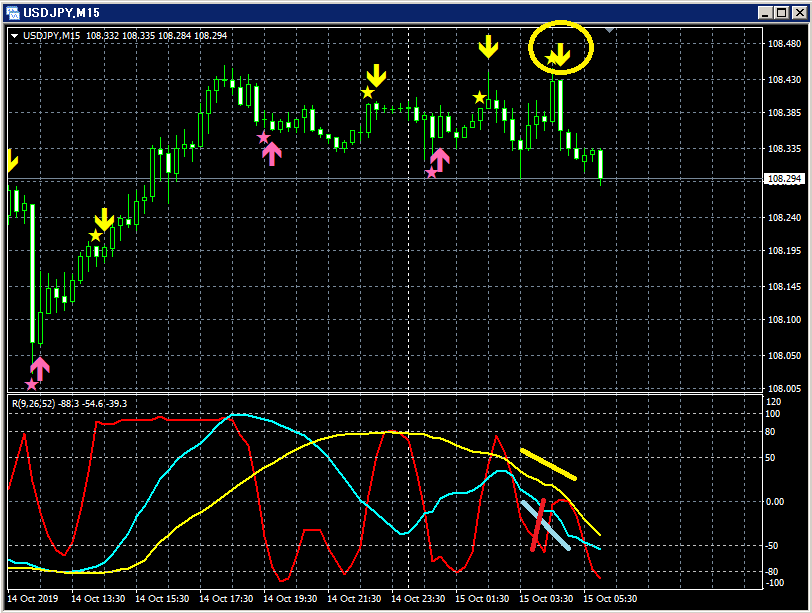Click price scale label 108.335
Viewport: 812px width, 613px height.
tap(784, 149)
